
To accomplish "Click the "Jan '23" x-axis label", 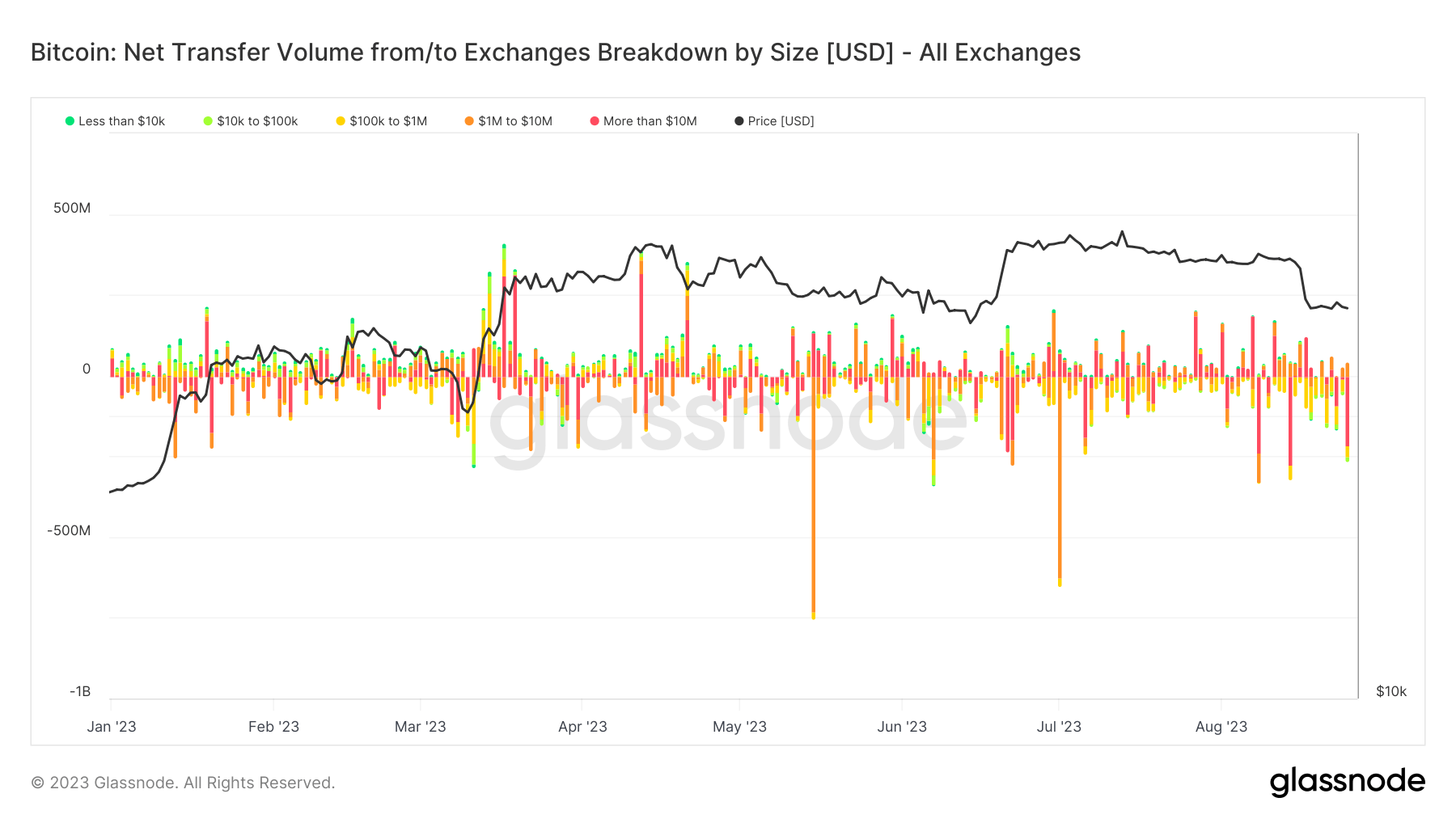I will pyautogui.click(x=112, y=727).
